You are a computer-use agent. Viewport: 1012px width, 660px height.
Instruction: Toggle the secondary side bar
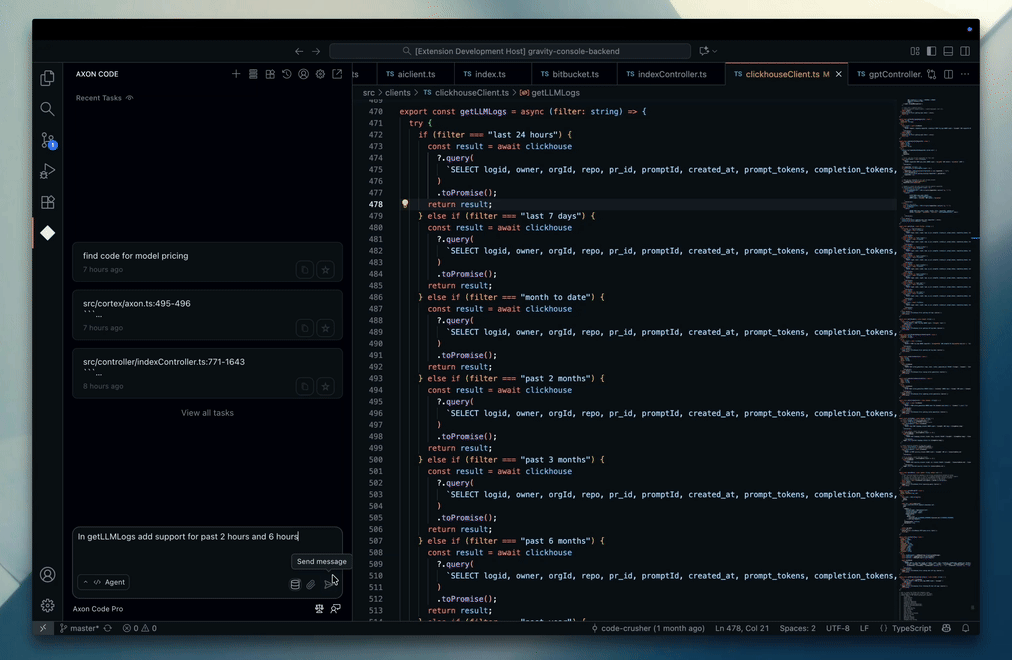click(x=965, y=51)
